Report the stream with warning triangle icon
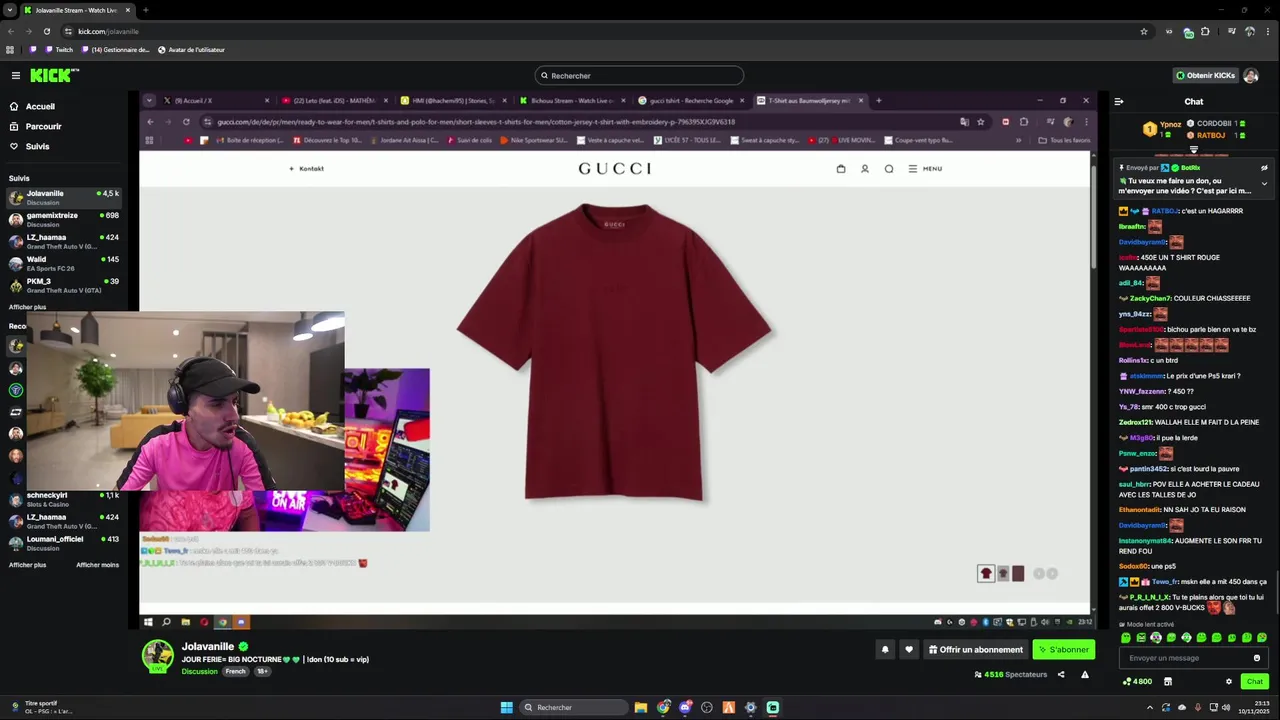The image size is (1280, 720). point(1085,675)
